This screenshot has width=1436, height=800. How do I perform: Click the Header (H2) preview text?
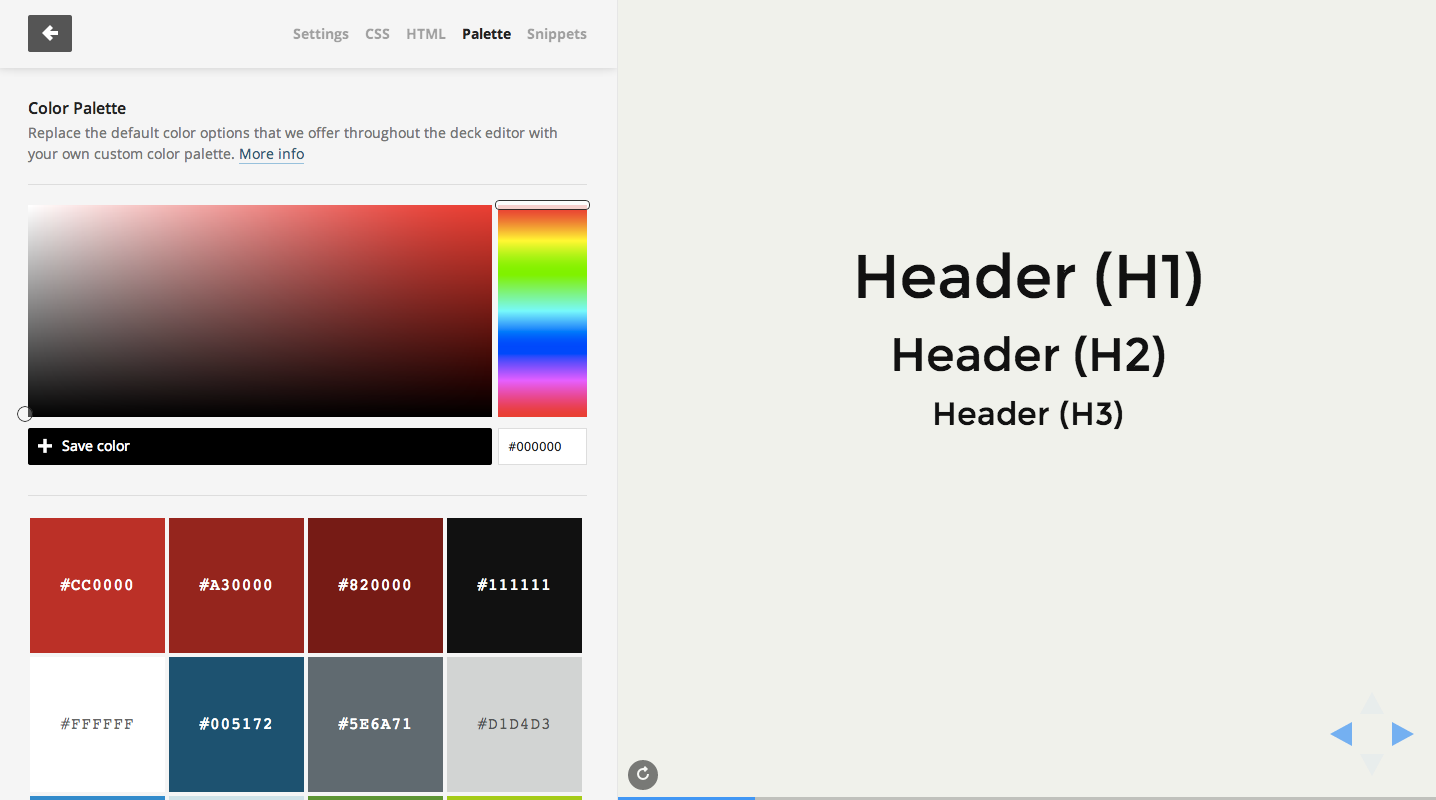[x=1029, y=355]
